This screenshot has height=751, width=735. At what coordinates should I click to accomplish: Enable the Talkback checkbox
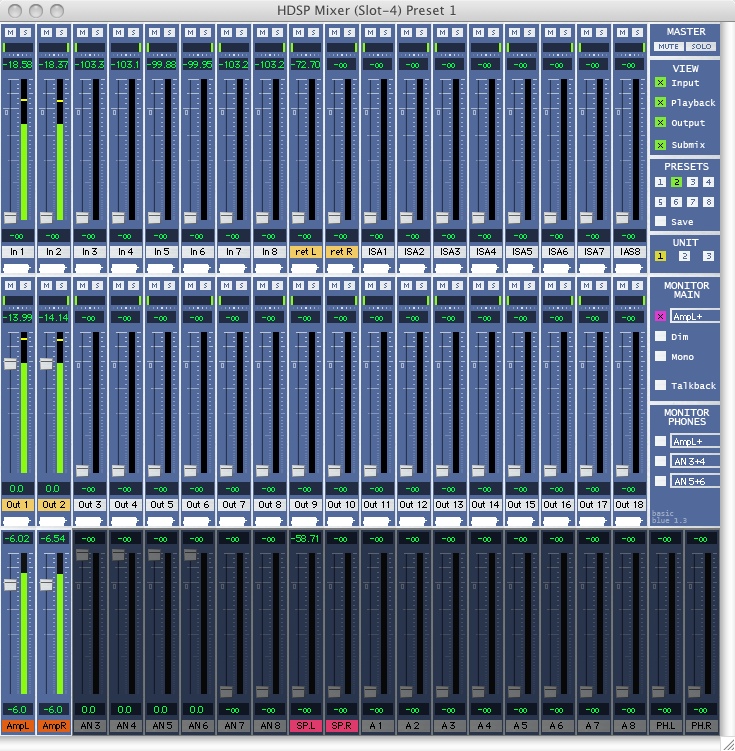tap(660, 385)
